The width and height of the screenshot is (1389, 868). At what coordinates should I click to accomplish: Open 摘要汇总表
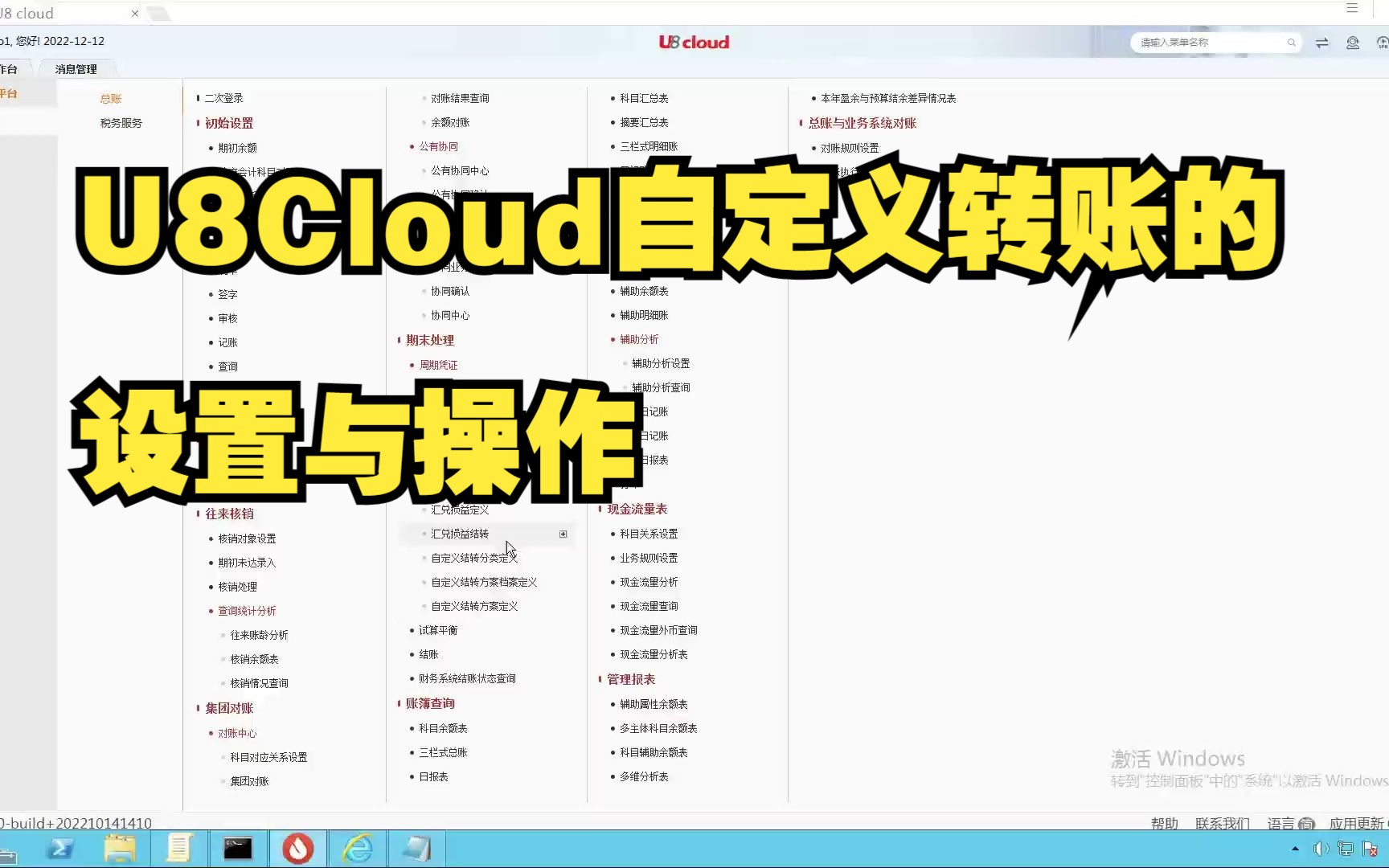tap(644, 122)
